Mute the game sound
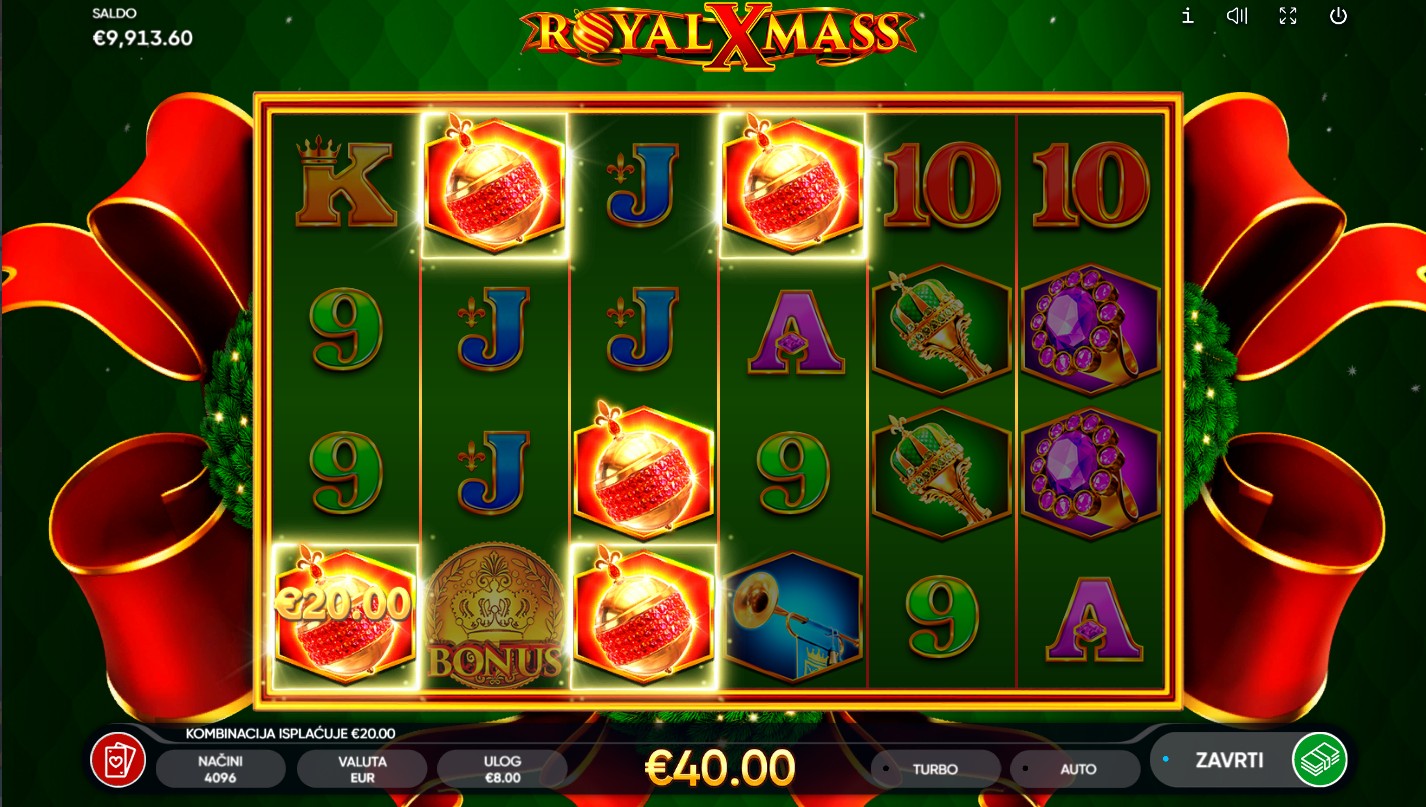The height and width of the screenshot is (807, 1426). click(1238, 16)
